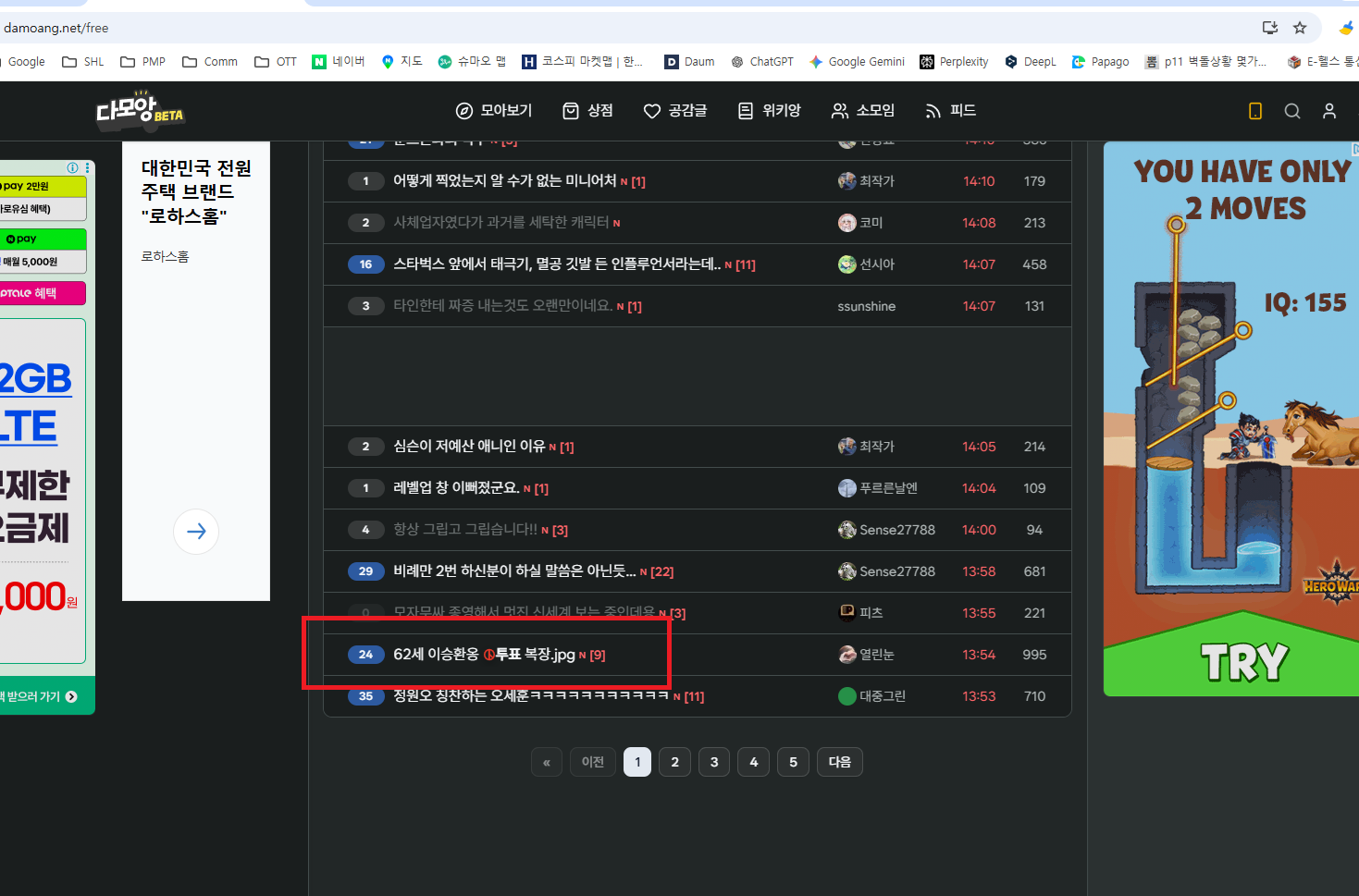1359x896 pixels.
Task: Click the 다모앙 BETA site logo
Action: (x=140, y=110)
